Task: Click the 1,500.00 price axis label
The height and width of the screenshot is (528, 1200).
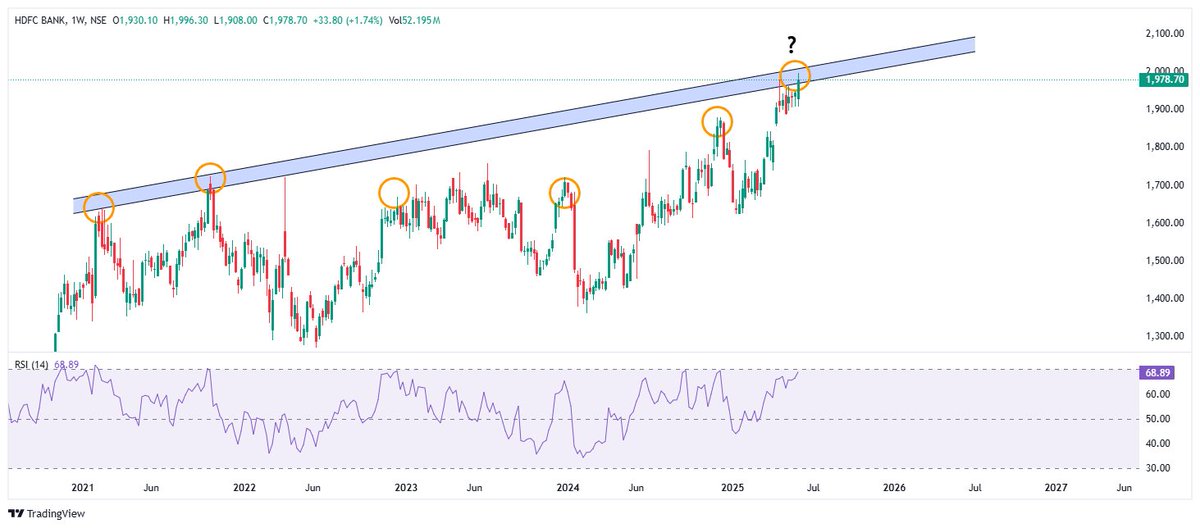Action: coord(1164,261)
